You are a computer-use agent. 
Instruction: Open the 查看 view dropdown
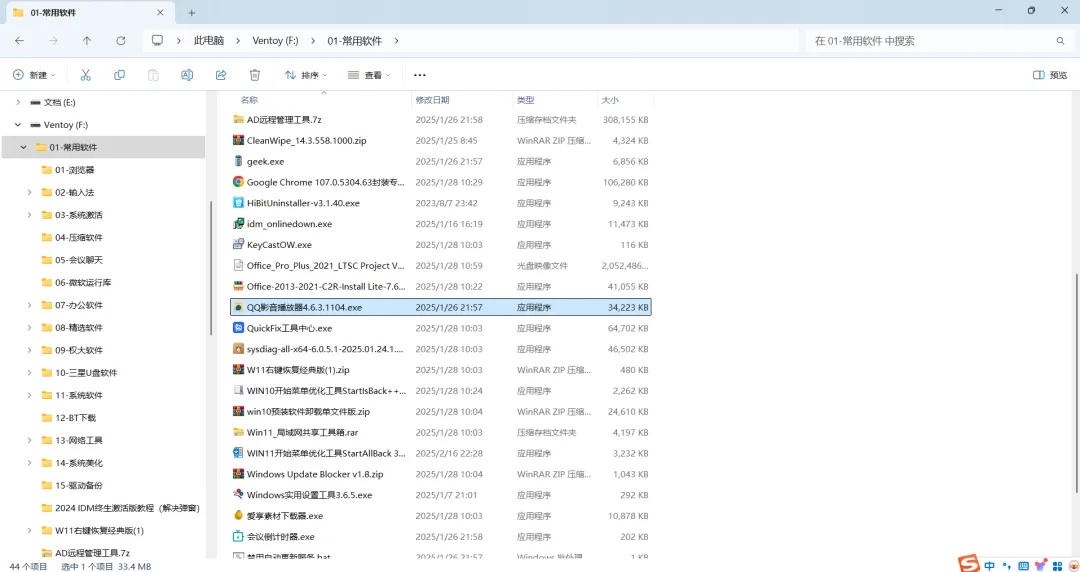[x=369, y=75]
